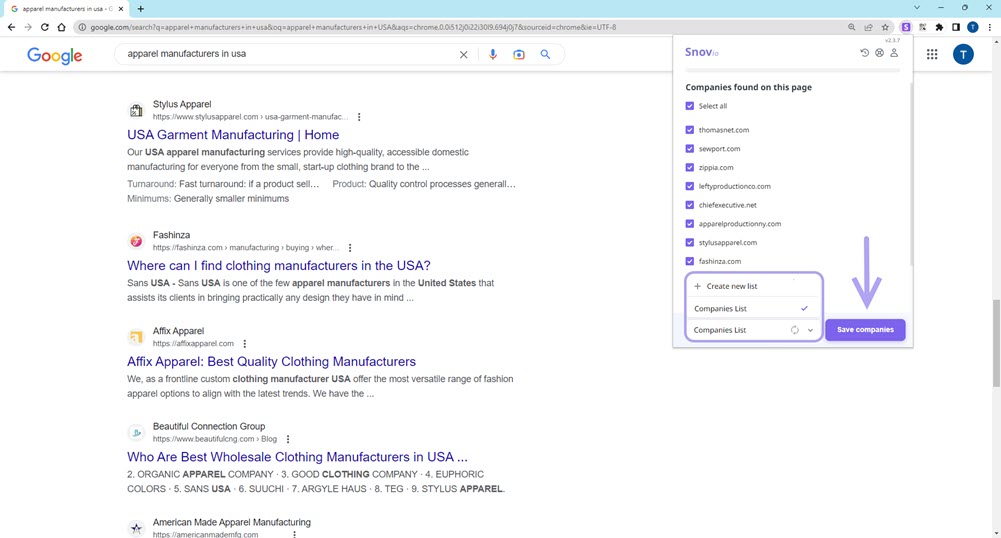Viewport: 1001px width, 538px height.
Task: Open more options for Beautiful Connection Group result
Action: [x=288, y=440]
